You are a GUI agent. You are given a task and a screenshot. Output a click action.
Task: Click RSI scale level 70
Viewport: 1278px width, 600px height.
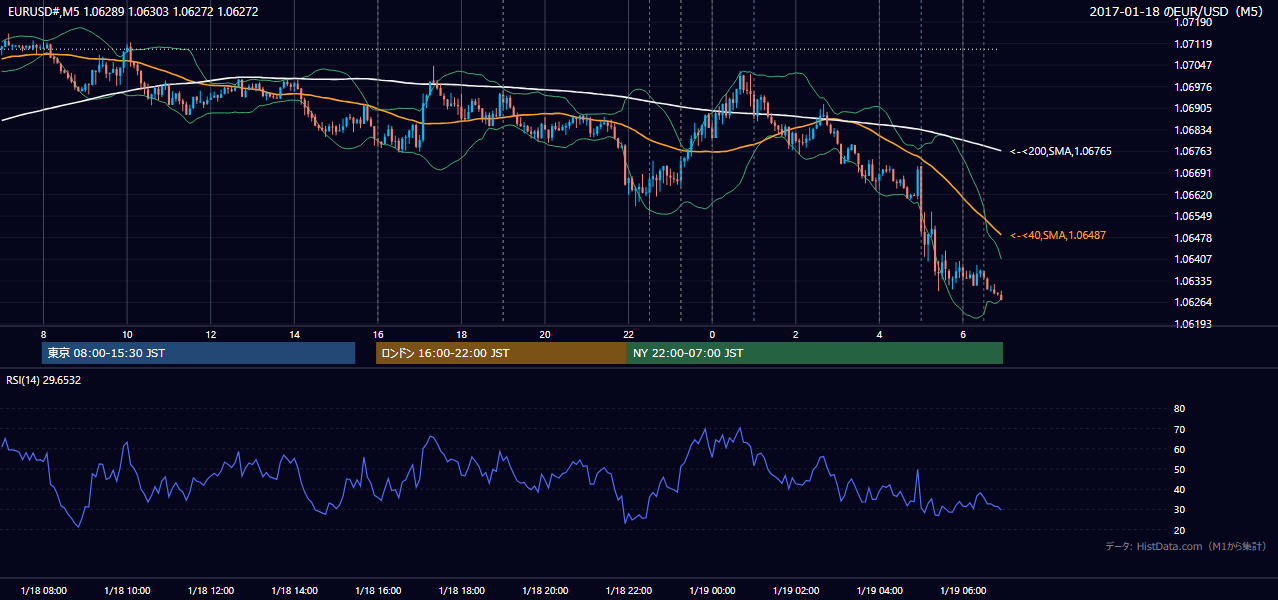[x=1179, y=429]
